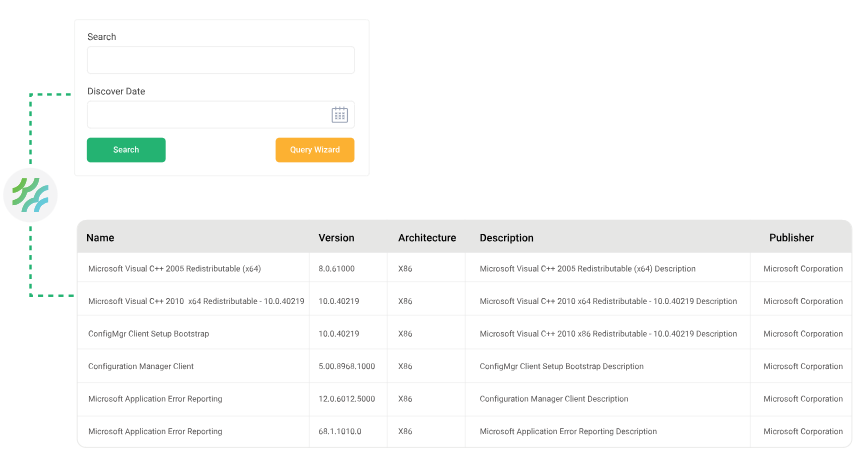This screenshot has height=457, width=857.
Task: Click the Description column header
Action: (x=506, y=238)
